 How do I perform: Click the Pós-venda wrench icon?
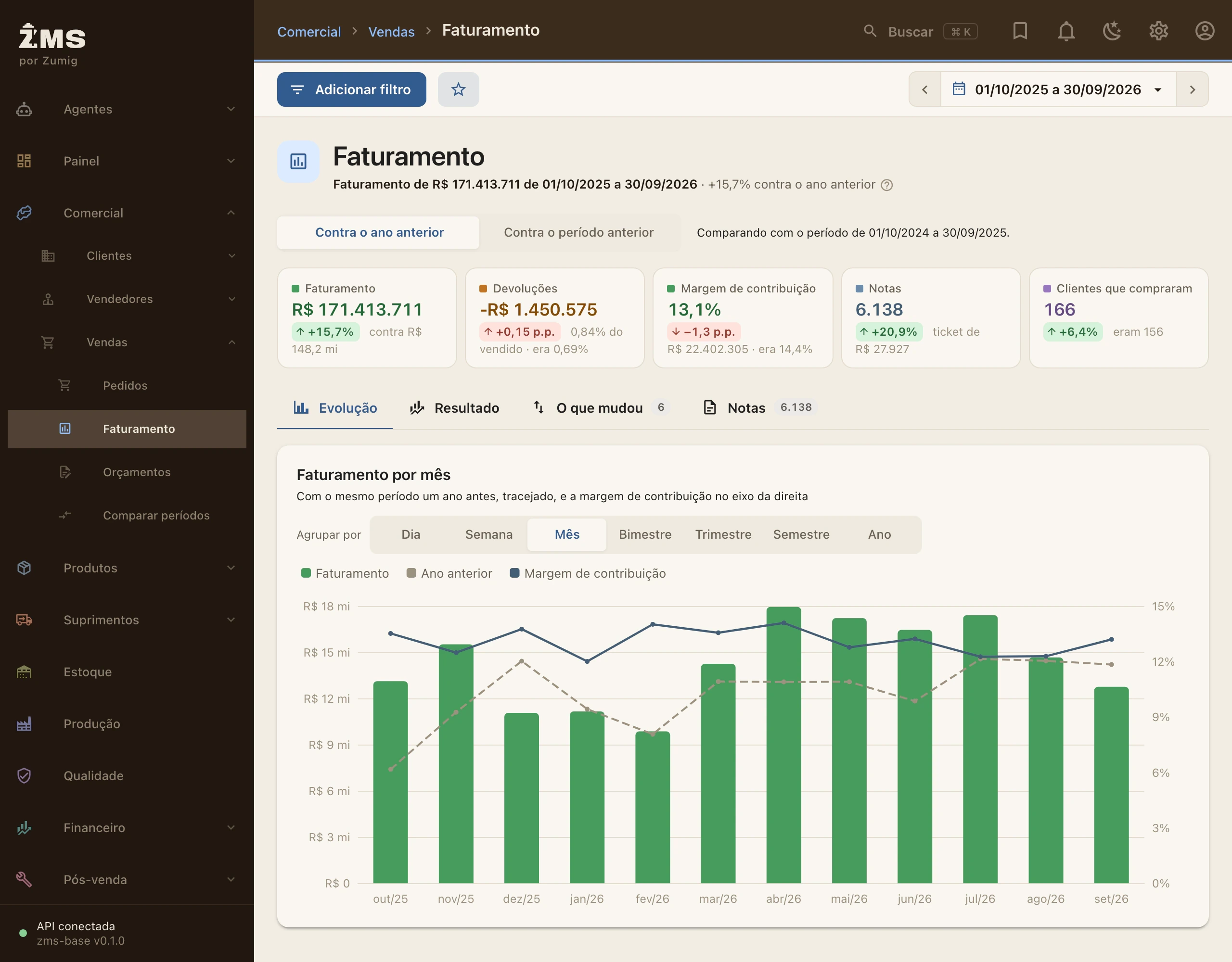(x=24, y=879)
